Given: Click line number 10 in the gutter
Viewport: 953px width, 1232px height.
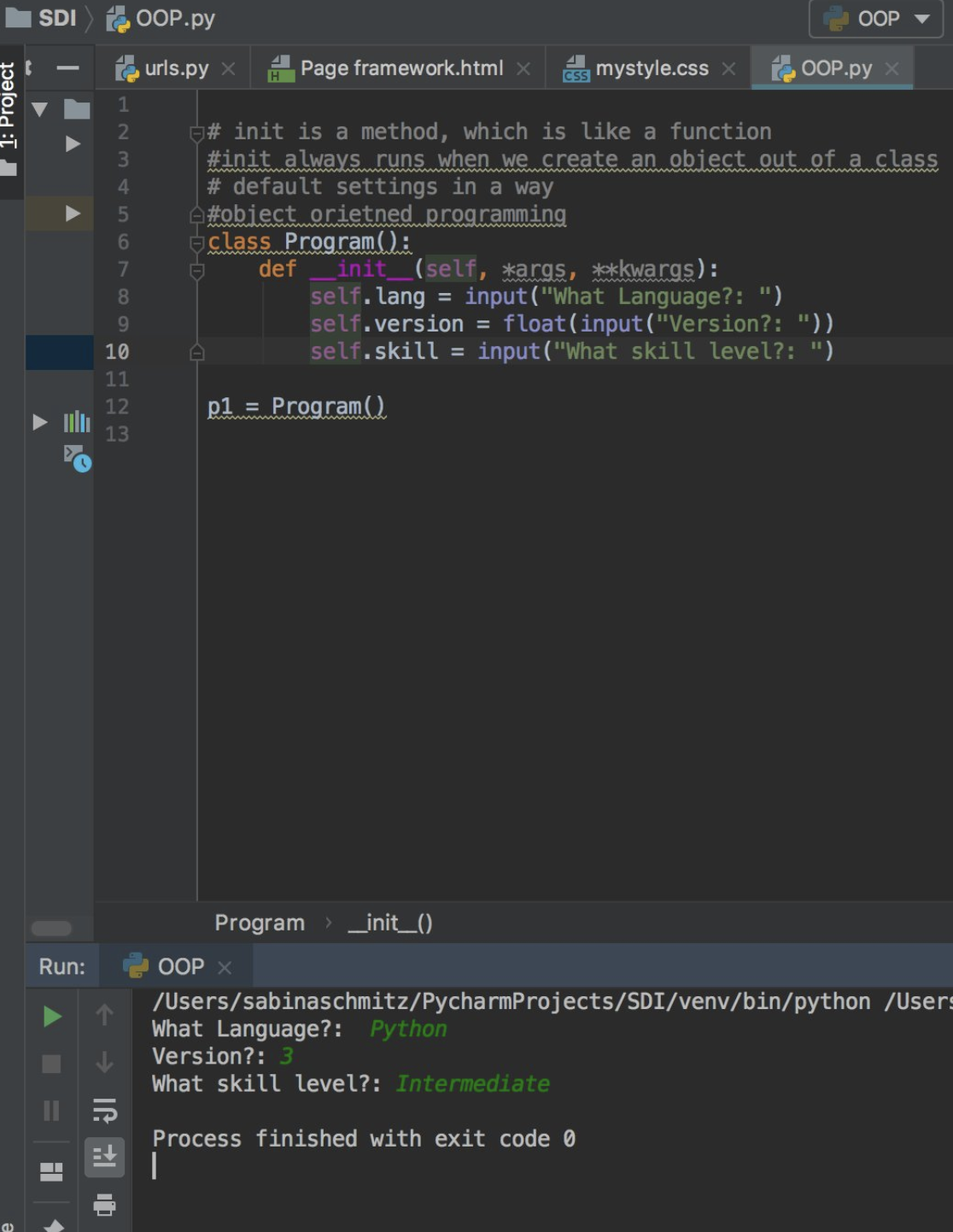Looking at the screenshot, I should click(x=117, y=352).
